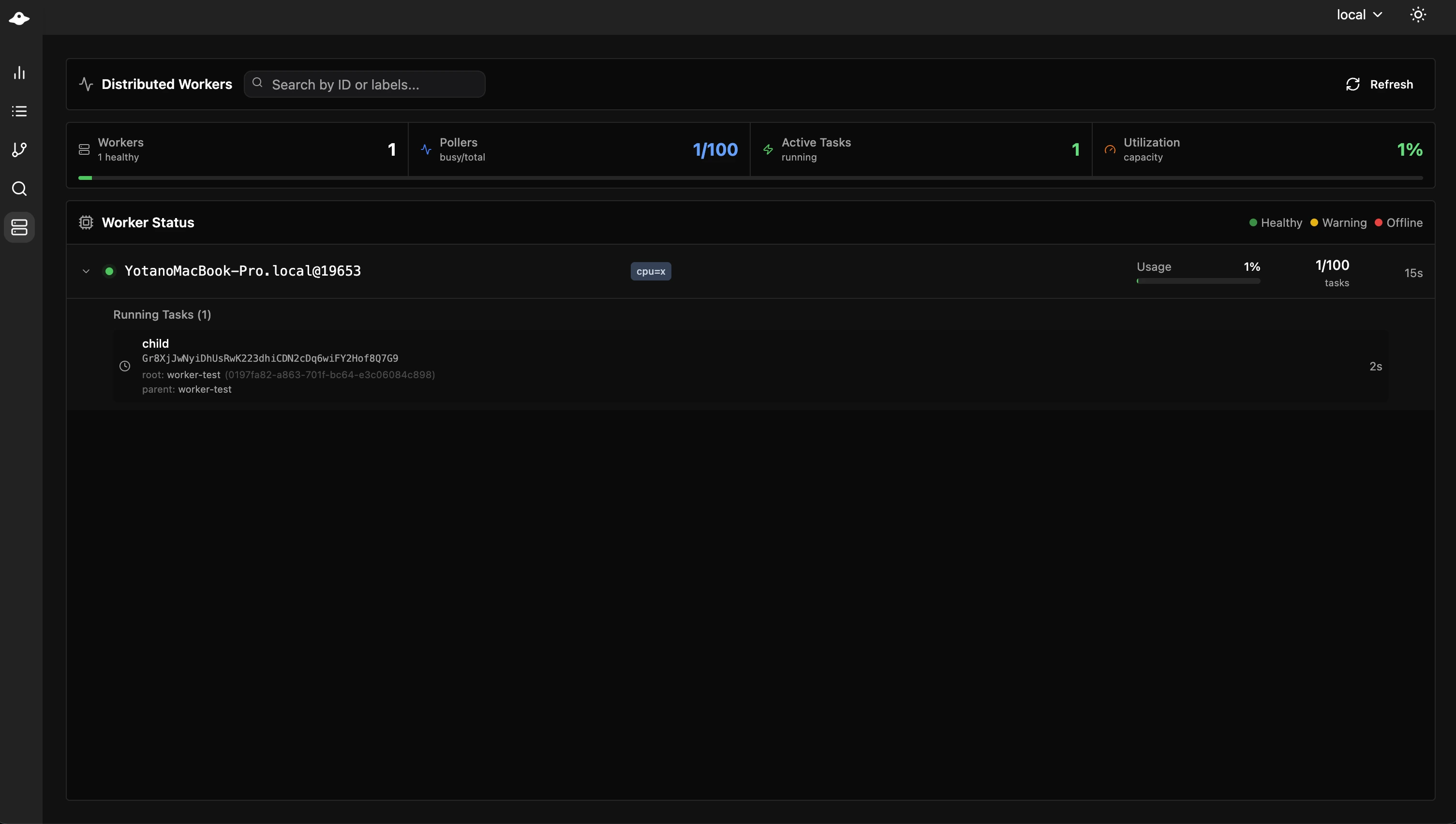This screenshot has width=1456, height=824.
Task: Collapse the YotanoMacBook-Pro worker row chevron
Action: point(86,271)
